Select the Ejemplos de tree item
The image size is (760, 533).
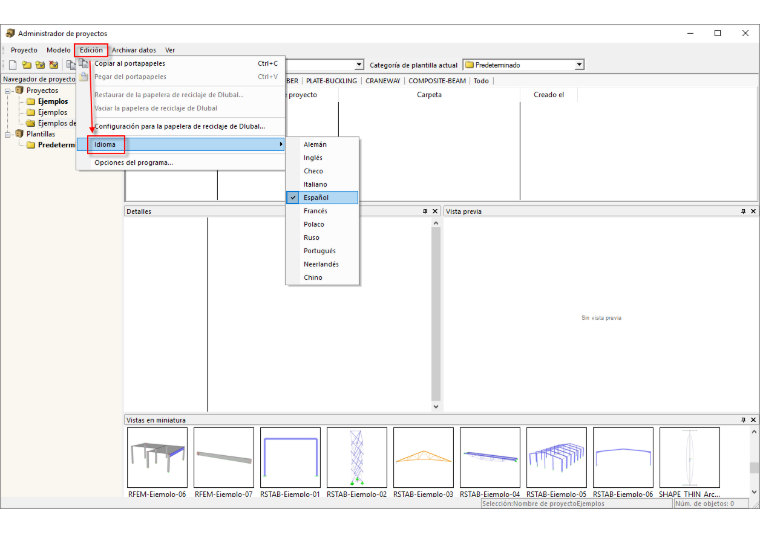click(57, 123)
